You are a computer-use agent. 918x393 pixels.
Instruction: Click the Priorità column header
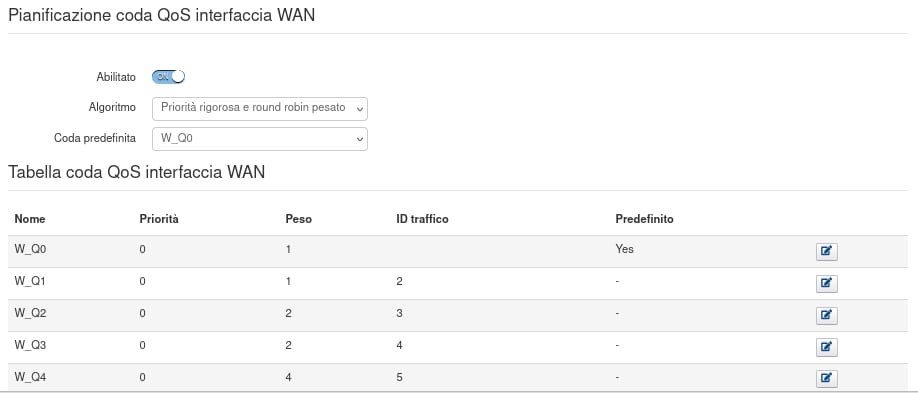coord(159,219)
